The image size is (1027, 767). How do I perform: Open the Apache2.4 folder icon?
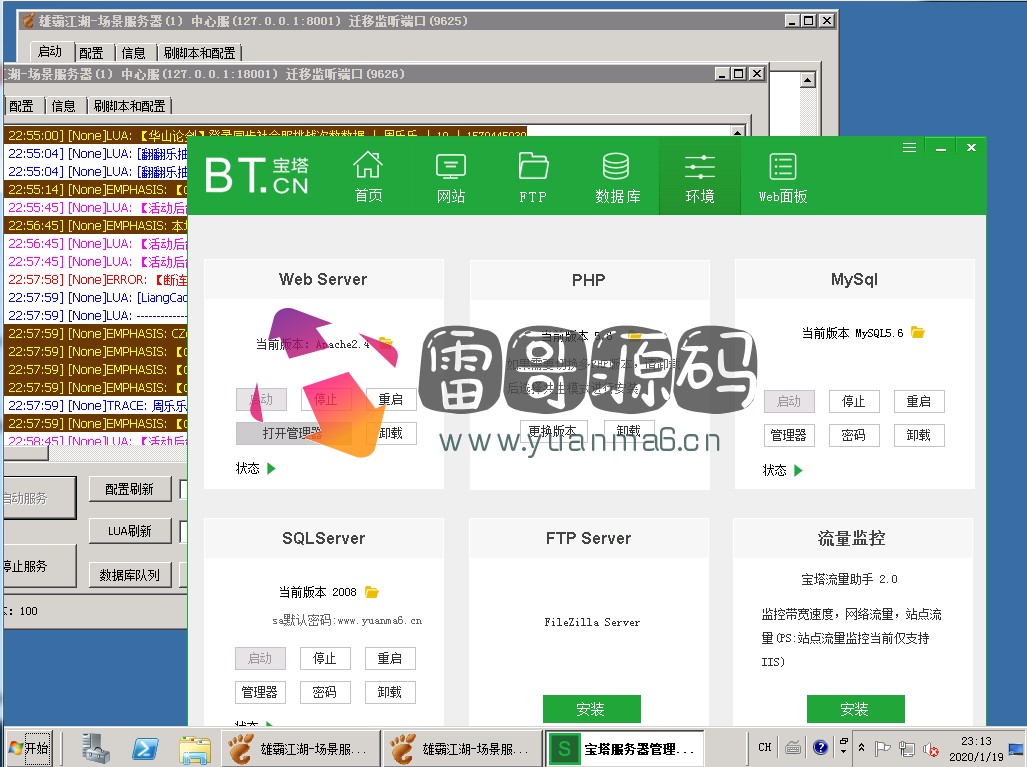coord(386,342)
